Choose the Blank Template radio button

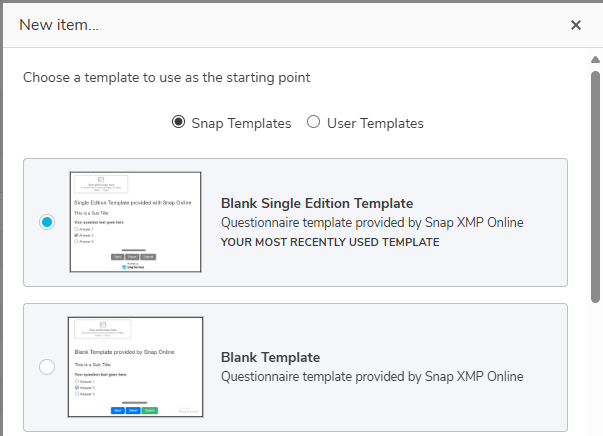click(x=47, y=367)
